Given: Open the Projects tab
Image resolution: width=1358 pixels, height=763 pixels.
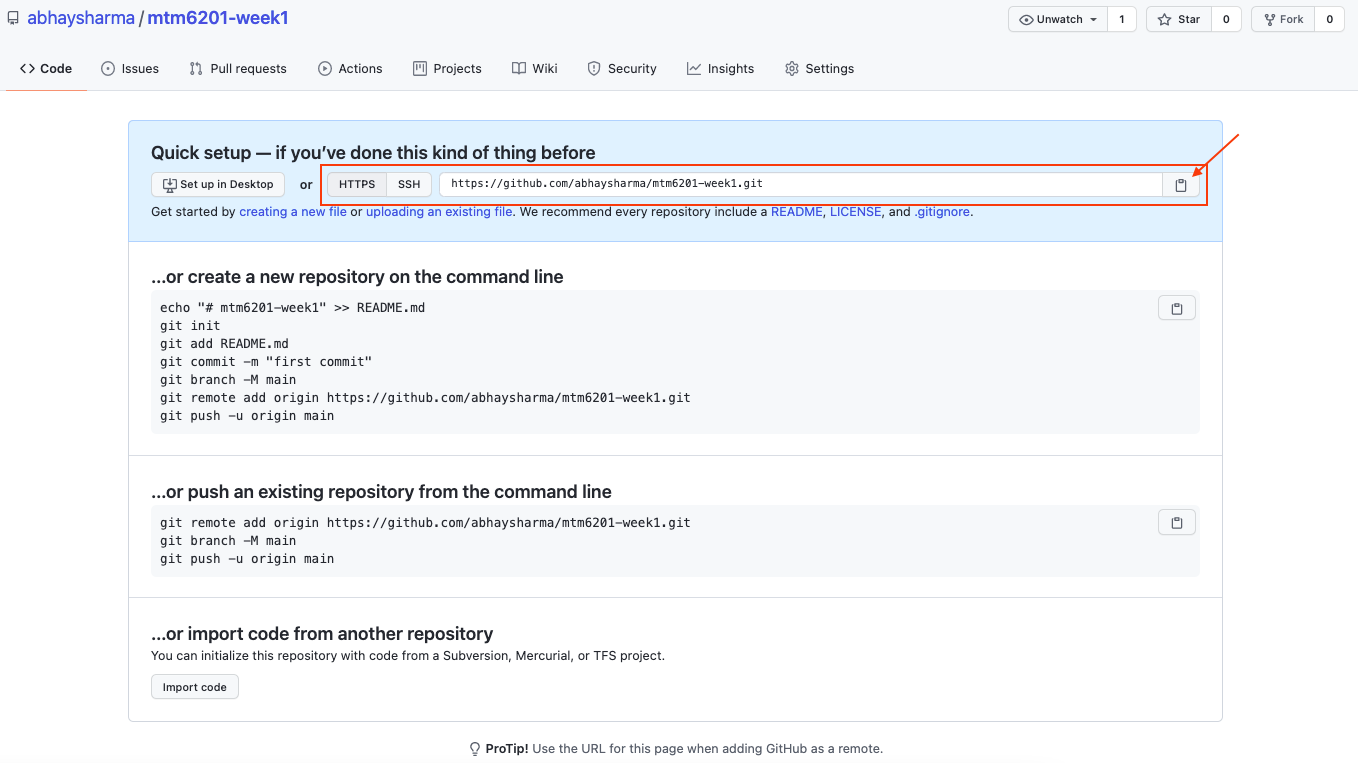Looking at the screenshot, I should click(x=447, y=68).
